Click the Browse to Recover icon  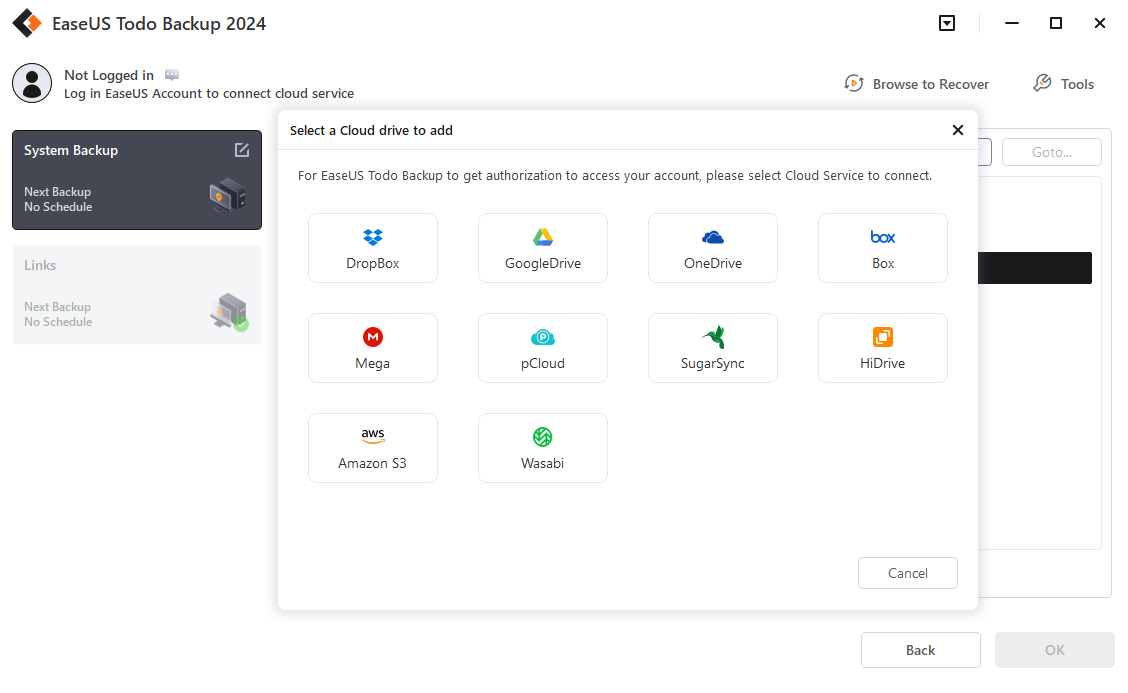[x=854, y=83]
